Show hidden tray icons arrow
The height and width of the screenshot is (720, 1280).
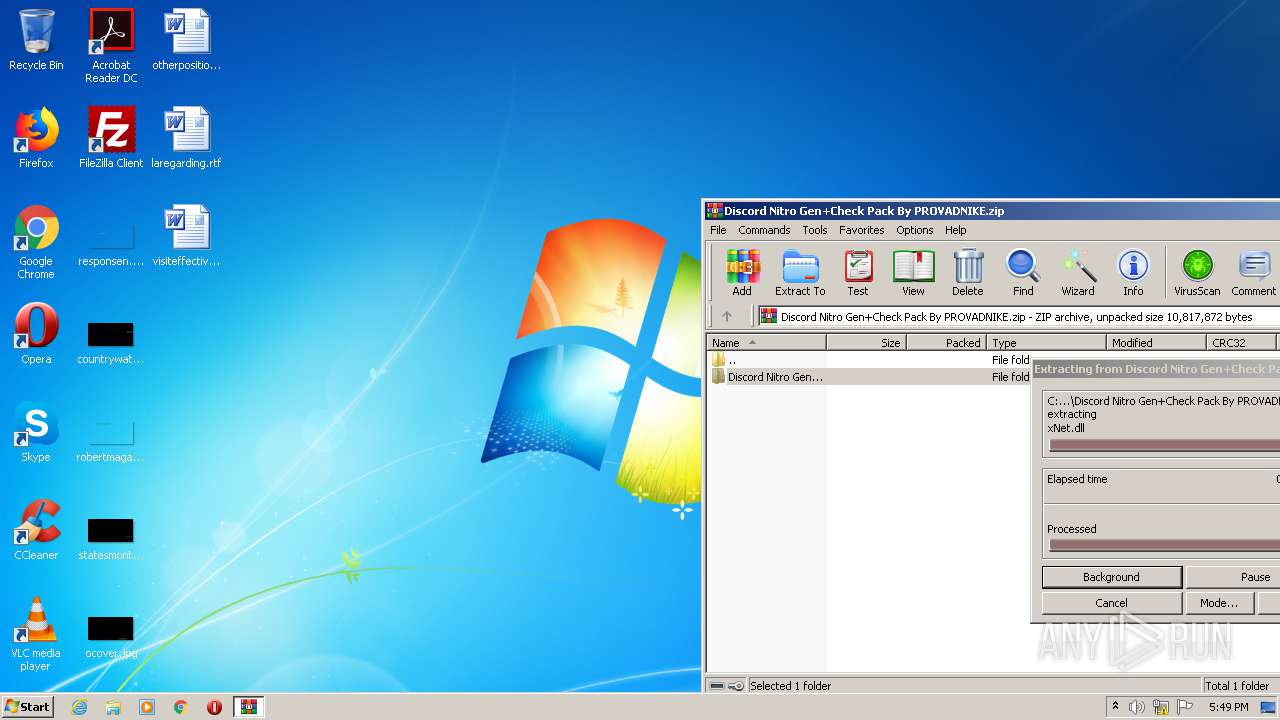tap(1115, 707)
